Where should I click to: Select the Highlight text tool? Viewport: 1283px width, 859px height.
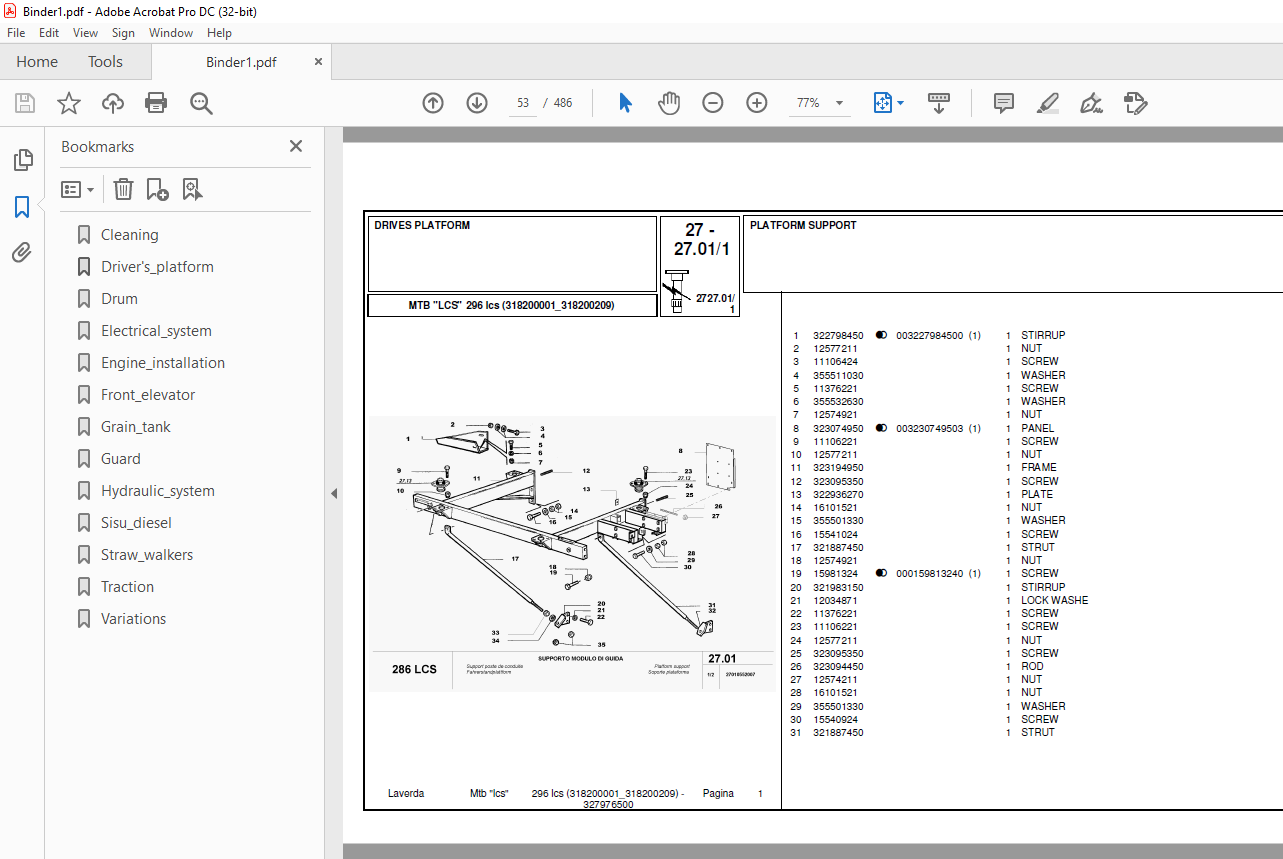coord(1048,103)
